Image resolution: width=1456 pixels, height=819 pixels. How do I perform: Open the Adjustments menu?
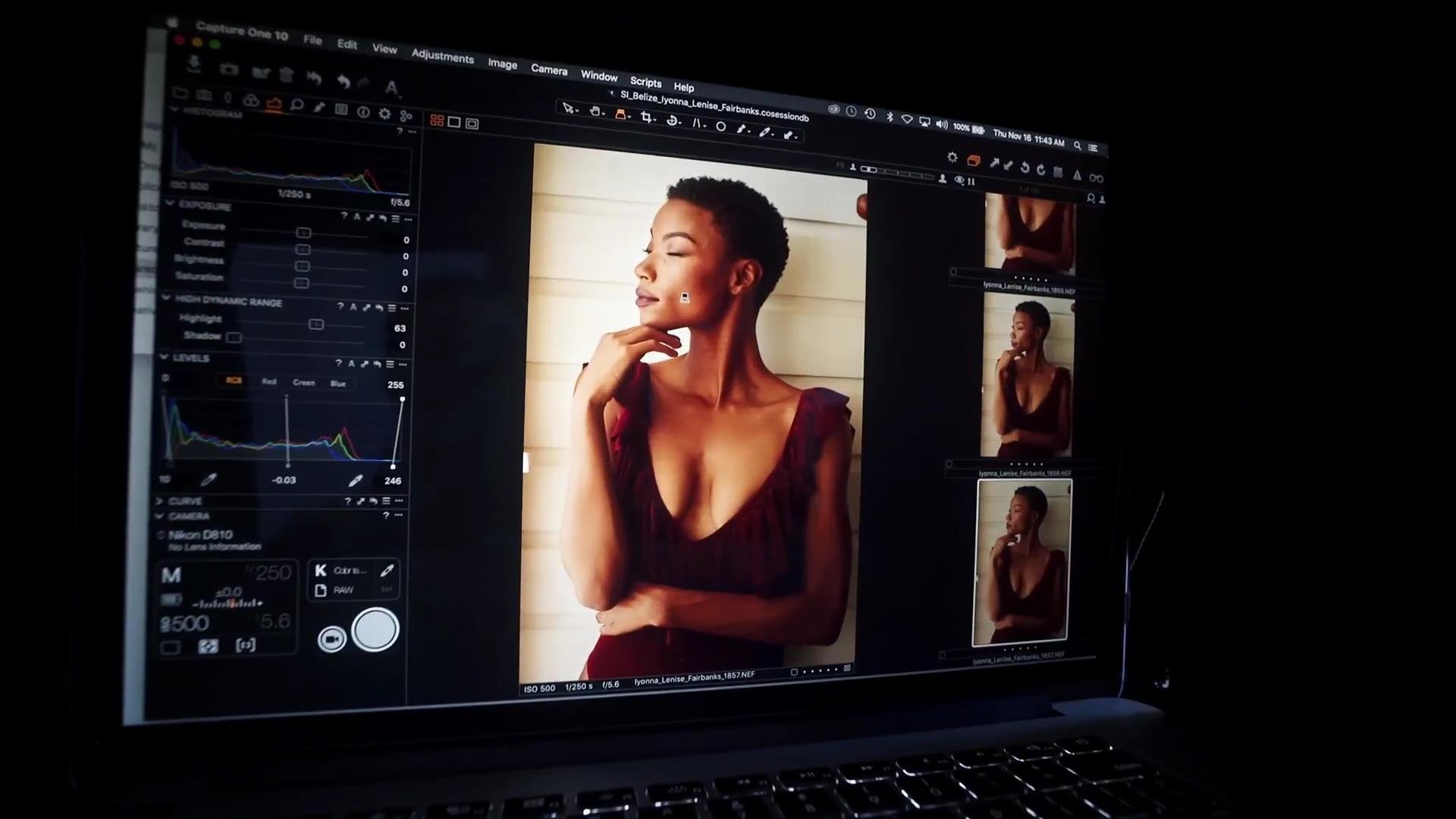tap(442, 56)
